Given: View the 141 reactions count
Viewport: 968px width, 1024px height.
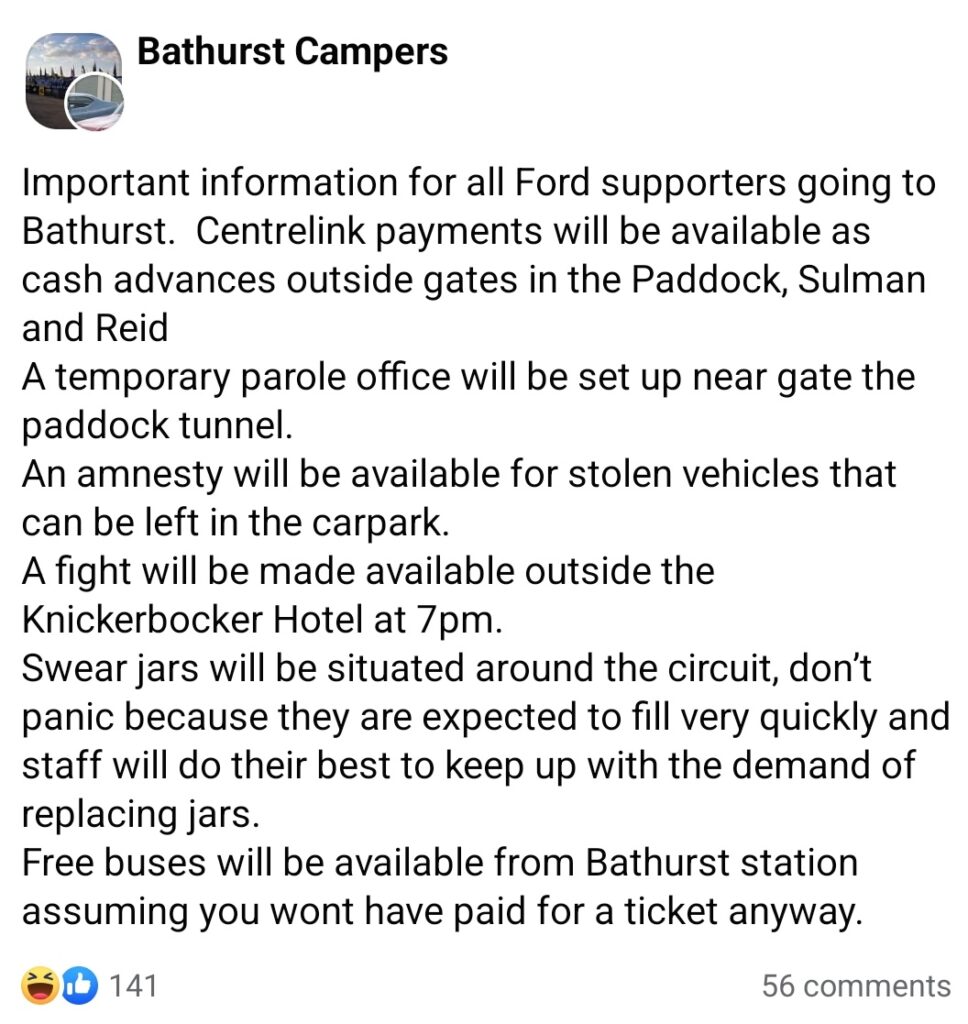Looking at the screenshot, I should coord(133,986).
